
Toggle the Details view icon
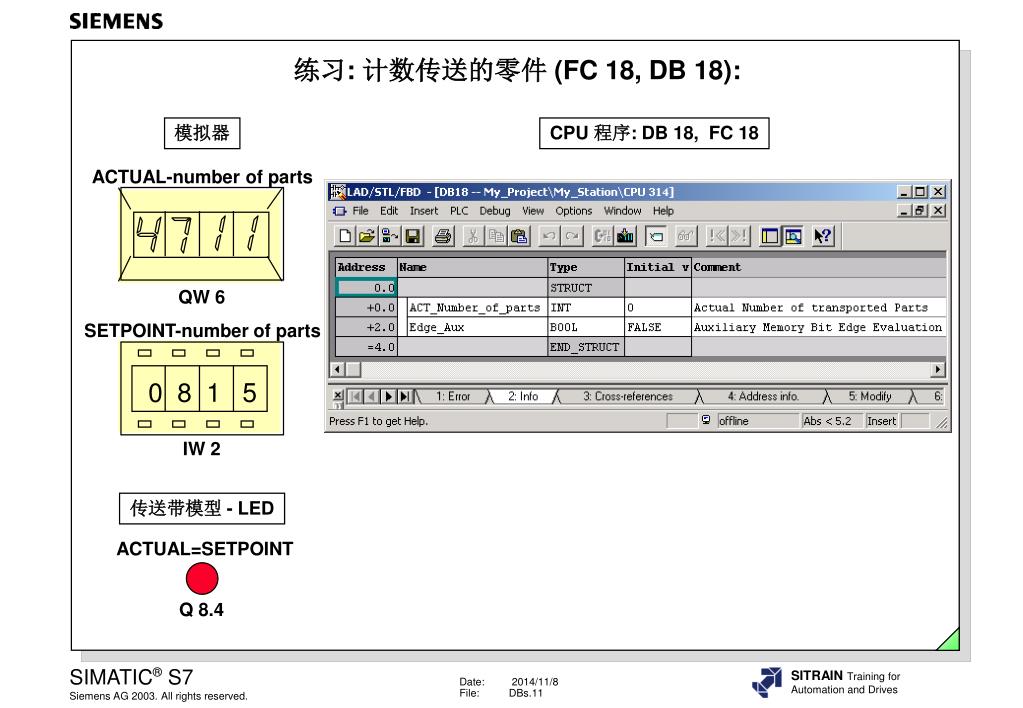click(x=793, y=236)
